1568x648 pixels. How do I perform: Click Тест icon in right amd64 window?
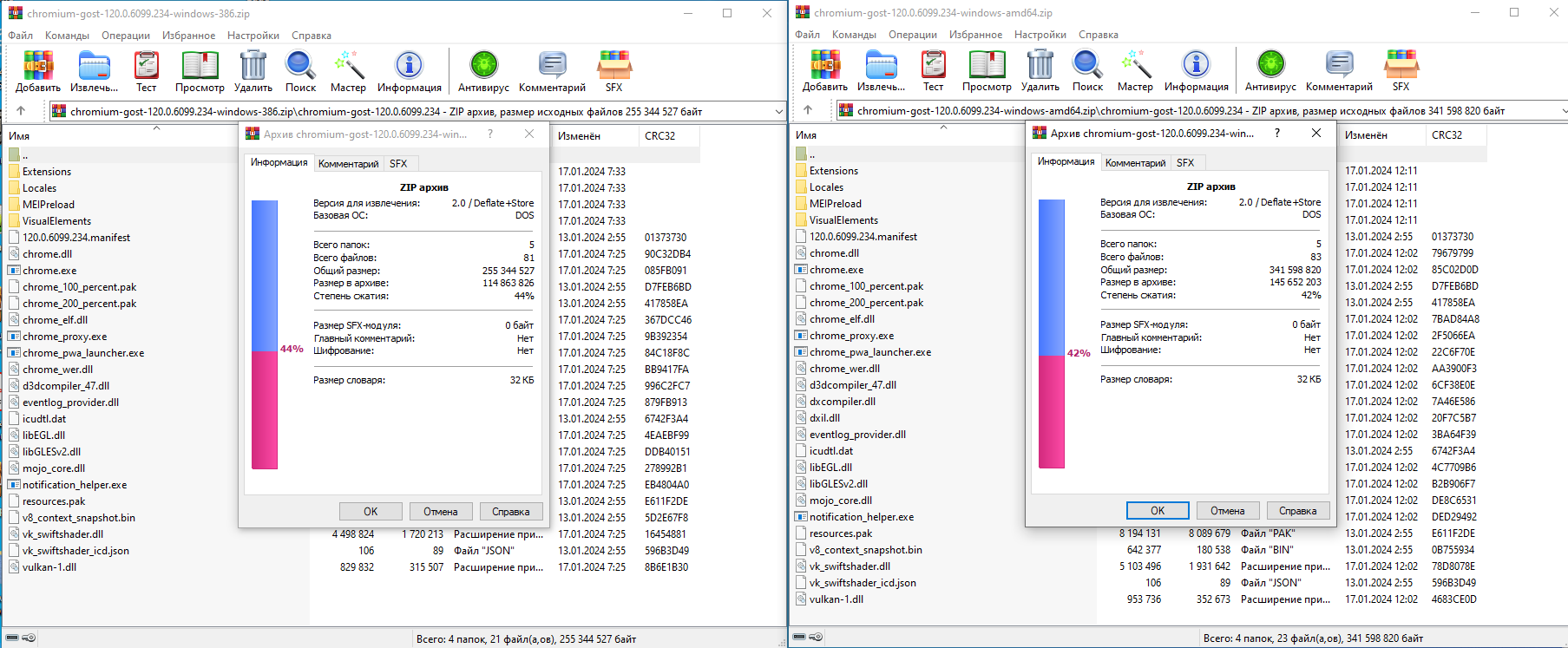[934, 70]
